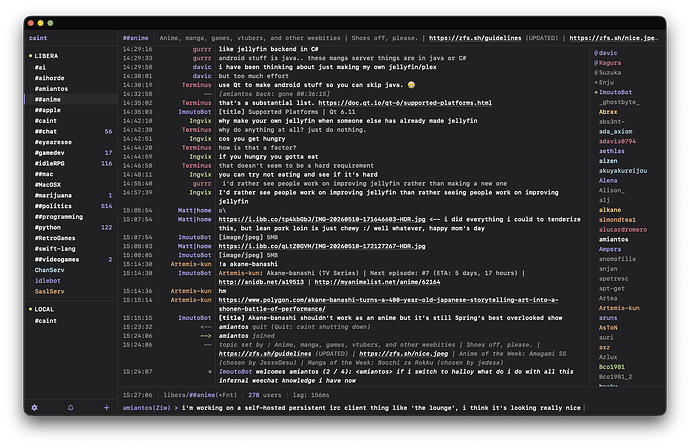
Task: Click the caint app title
Action: 38,38
